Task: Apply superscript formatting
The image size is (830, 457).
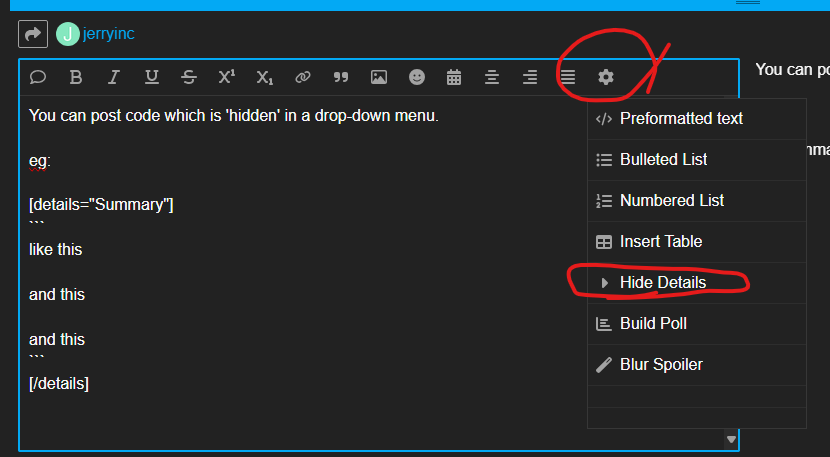Action: tap(227, 77)
